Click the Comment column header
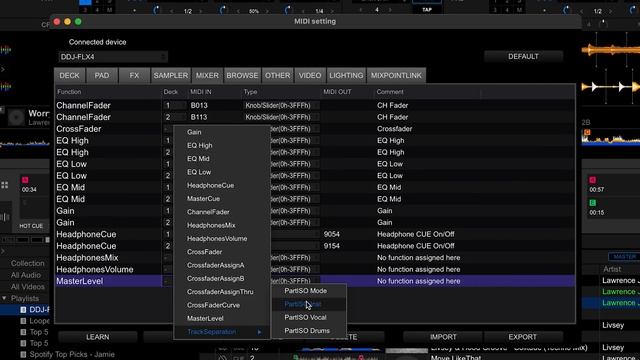This screenshot has height=360, width=640. tap(390, 92)
